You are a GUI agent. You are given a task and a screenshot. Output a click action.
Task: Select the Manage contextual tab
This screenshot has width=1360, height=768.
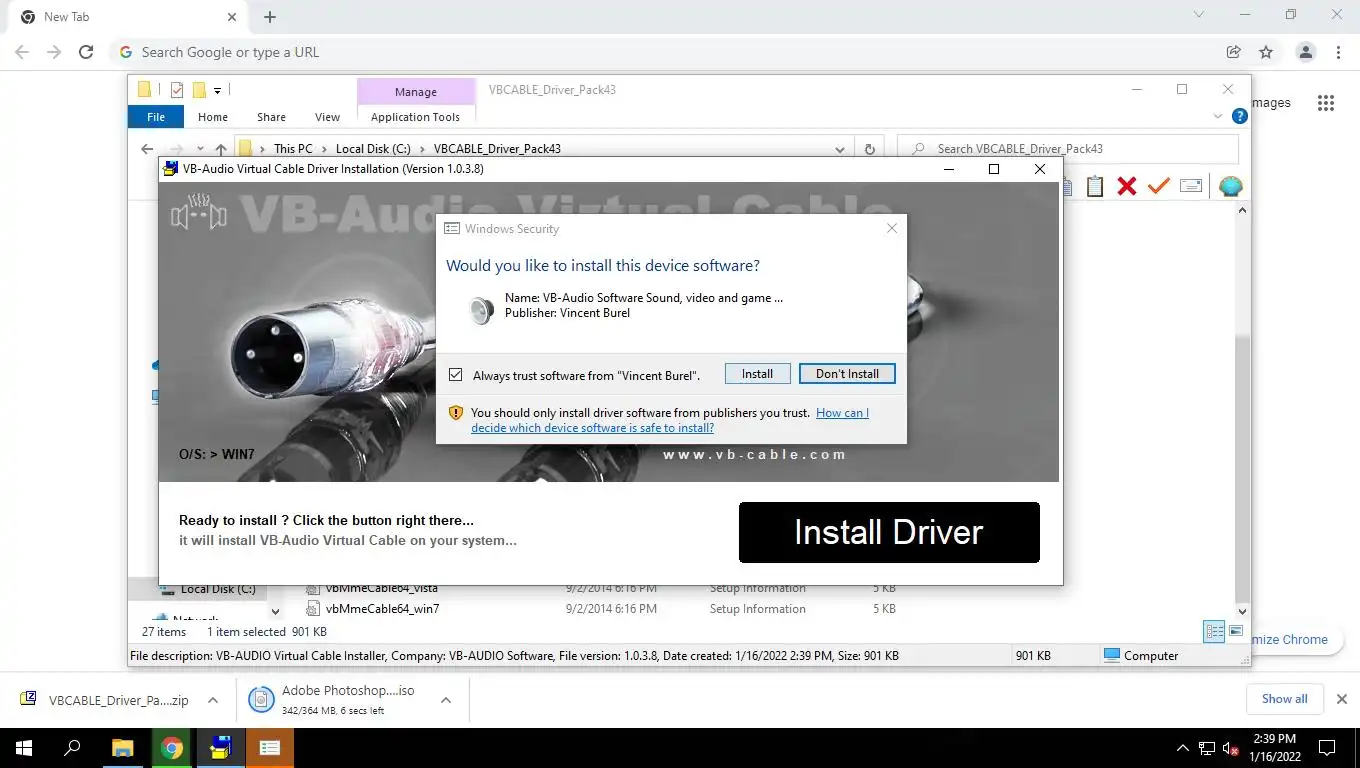tap(415, 91)
